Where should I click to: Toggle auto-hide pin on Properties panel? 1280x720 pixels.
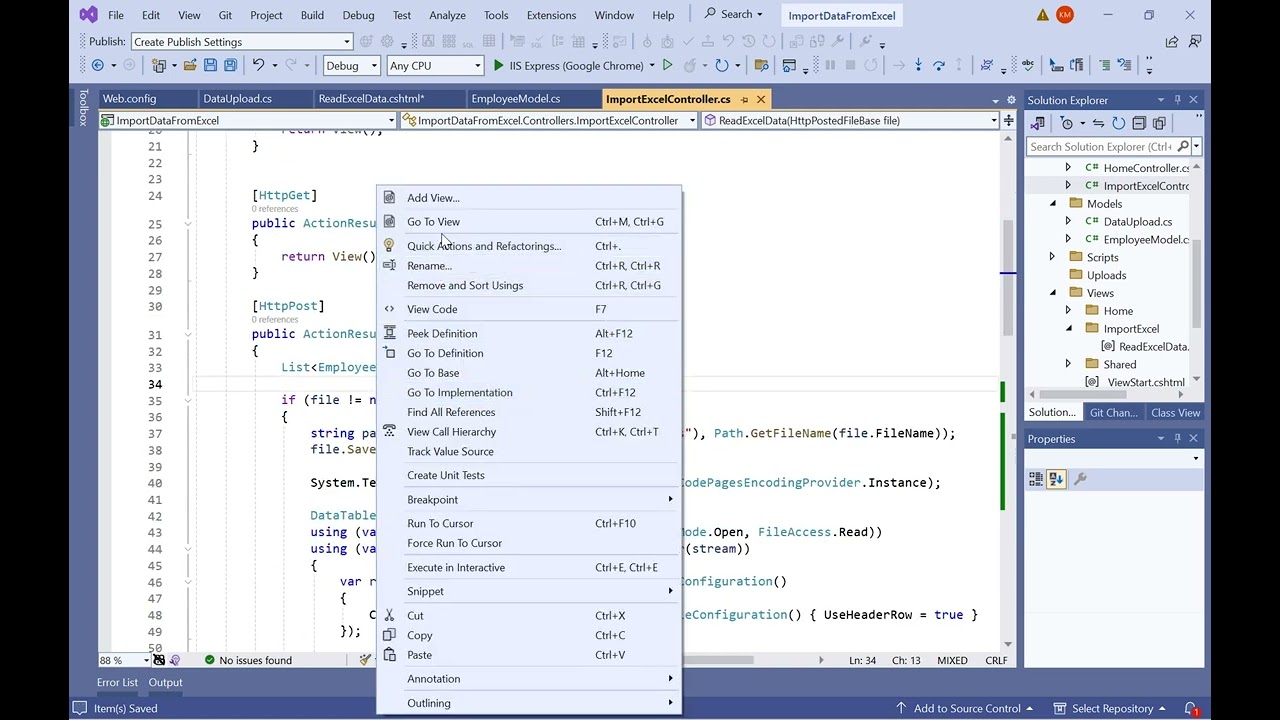[x=1177, y=438]
